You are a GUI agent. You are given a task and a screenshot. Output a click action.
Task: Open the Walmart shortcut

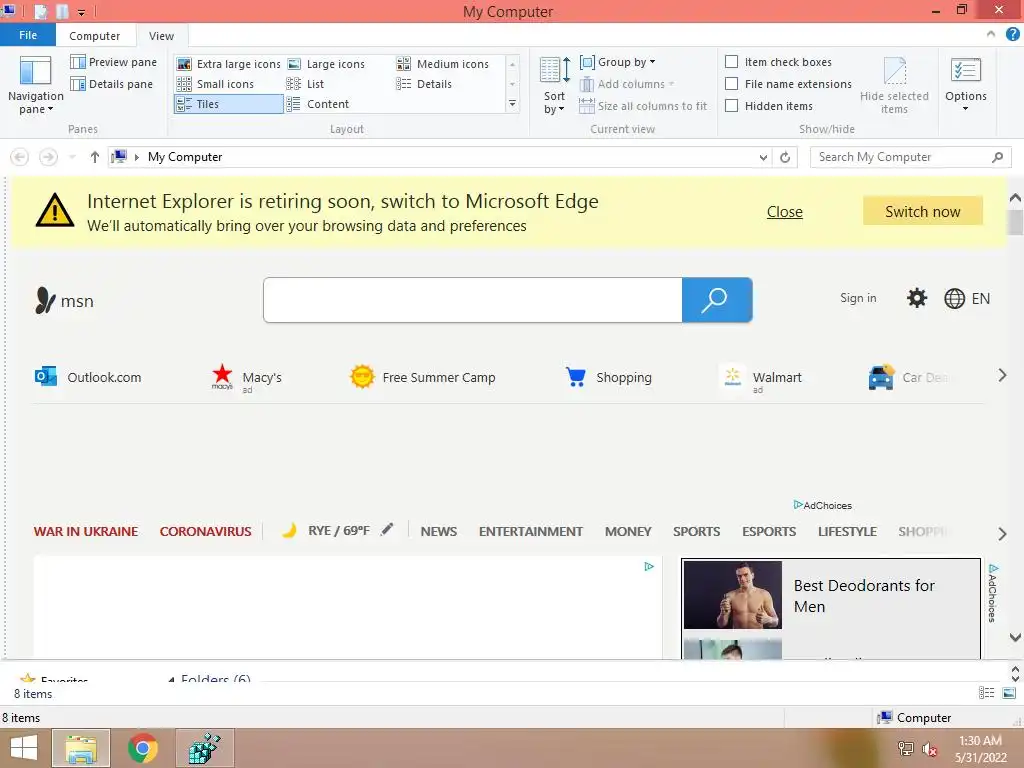point(761,379)
